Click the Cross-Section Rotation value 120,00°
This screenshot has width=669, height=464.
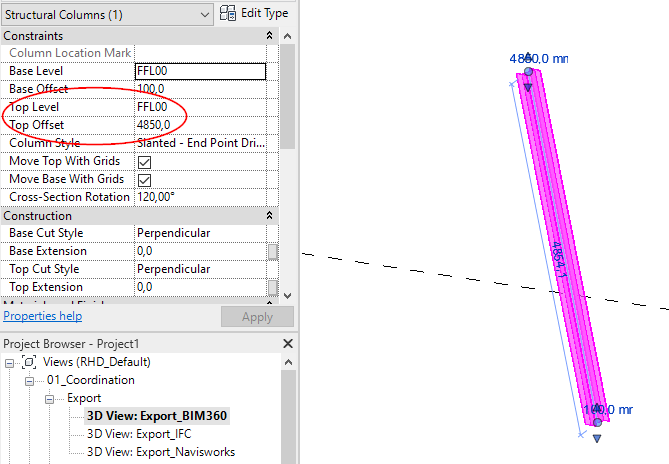click(x=200, y=197)
